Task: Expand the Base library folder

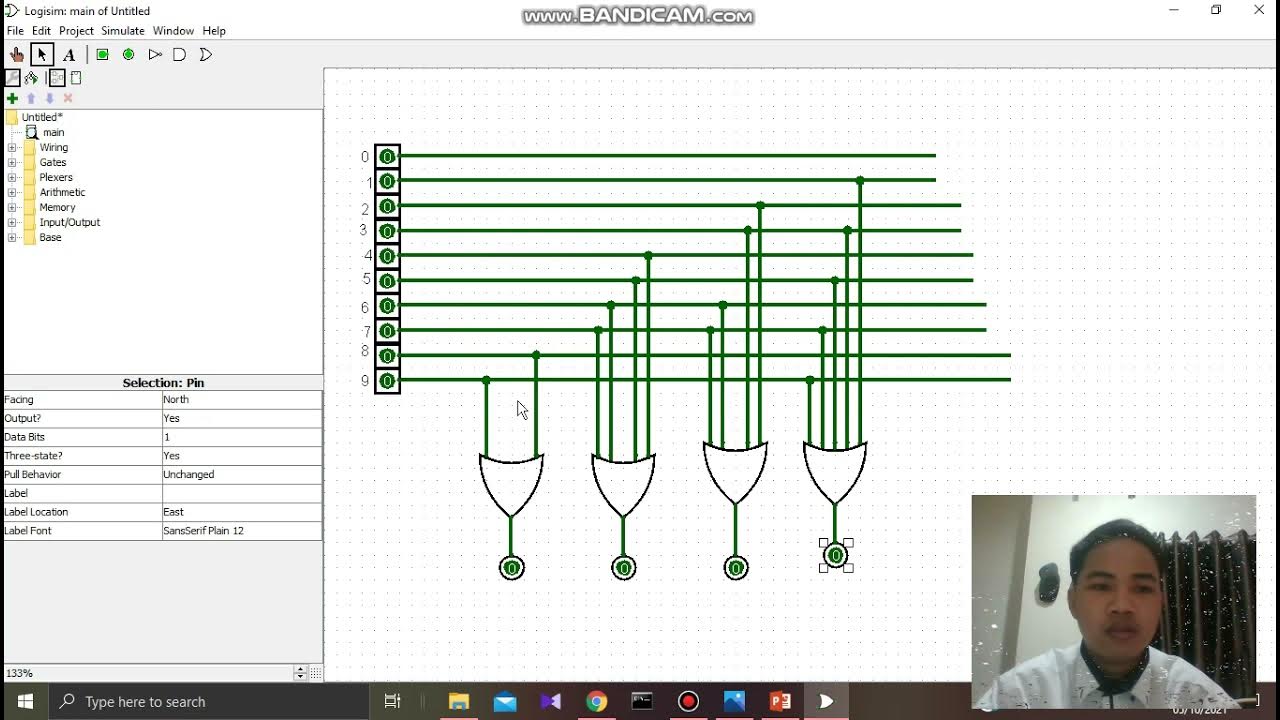Action: tap(12, 237)
